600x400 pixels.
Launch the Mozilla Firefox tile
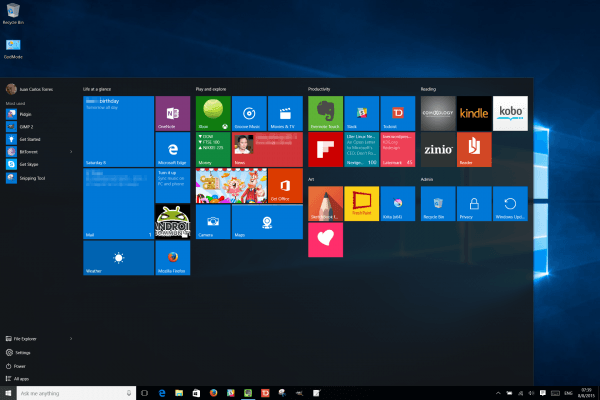[173, 258]
